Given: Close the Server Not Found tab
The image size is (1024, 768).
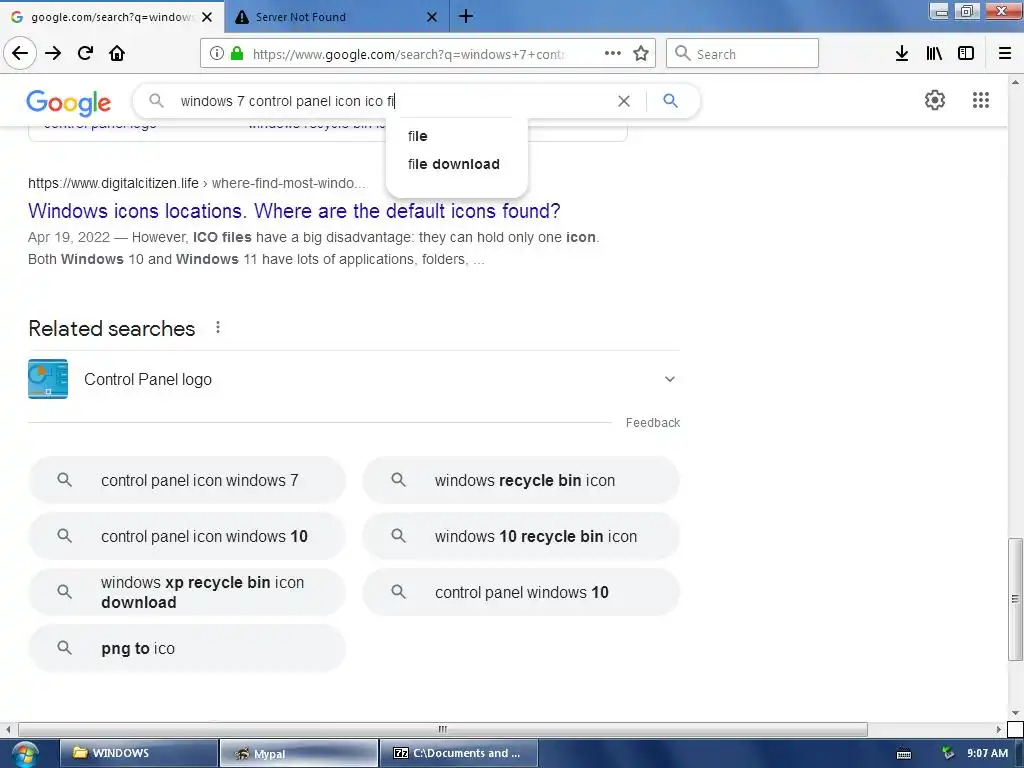Looking at the screenshot, I should [x=432, y=17].
